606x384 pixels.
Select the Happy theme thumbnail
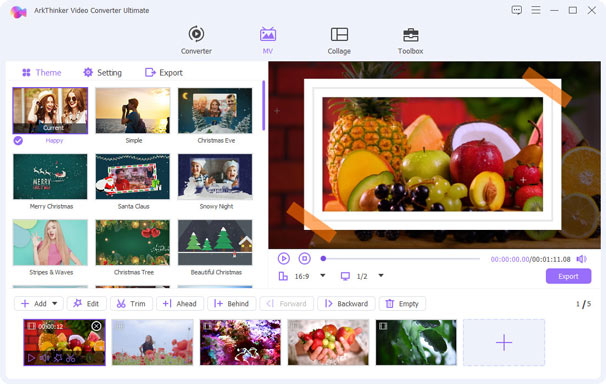(50, 111)
